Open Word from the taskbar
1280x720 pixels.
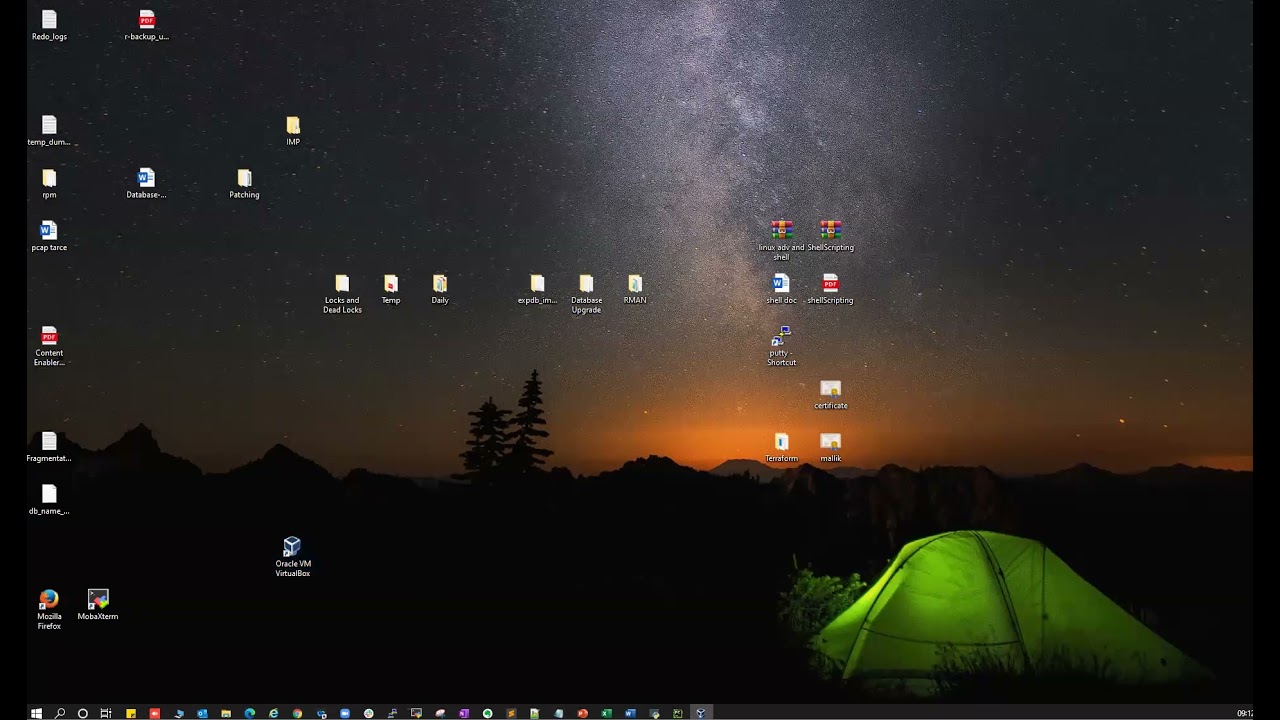tap(630, 713)
